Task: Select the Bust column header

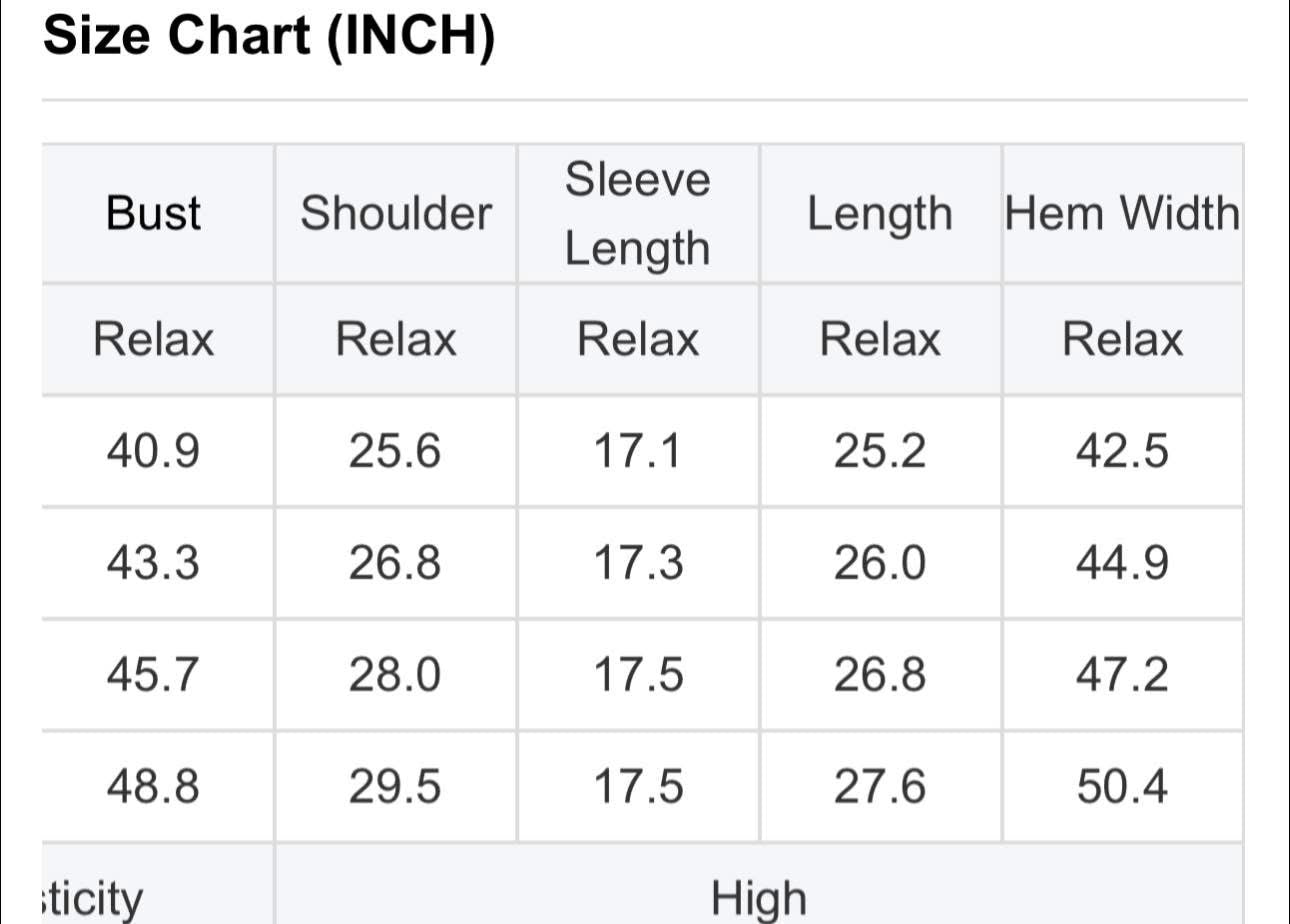Action: (x=154, y=213)
